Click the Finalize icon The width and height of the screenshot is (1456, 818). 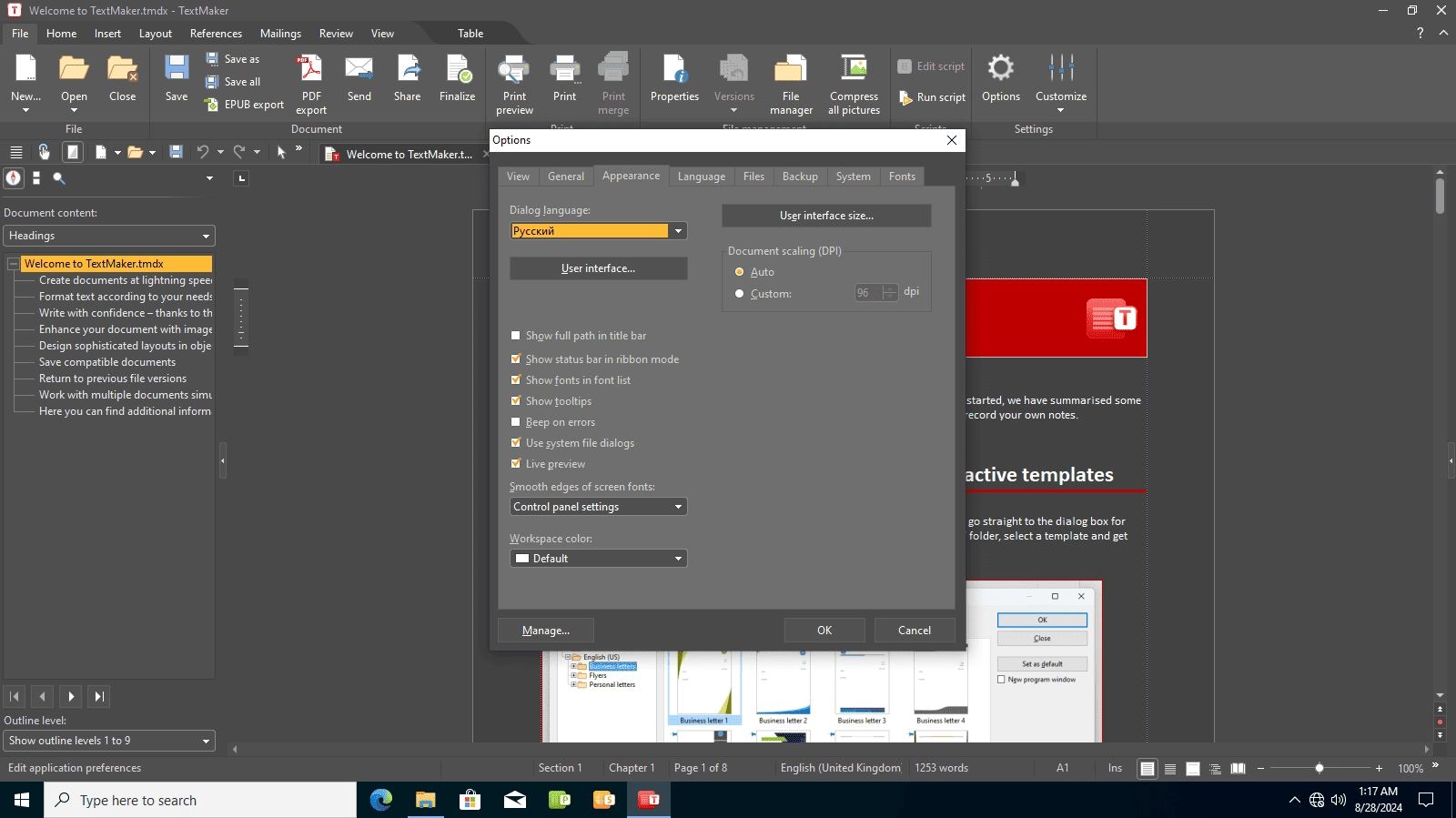click(x=458, y=78)
